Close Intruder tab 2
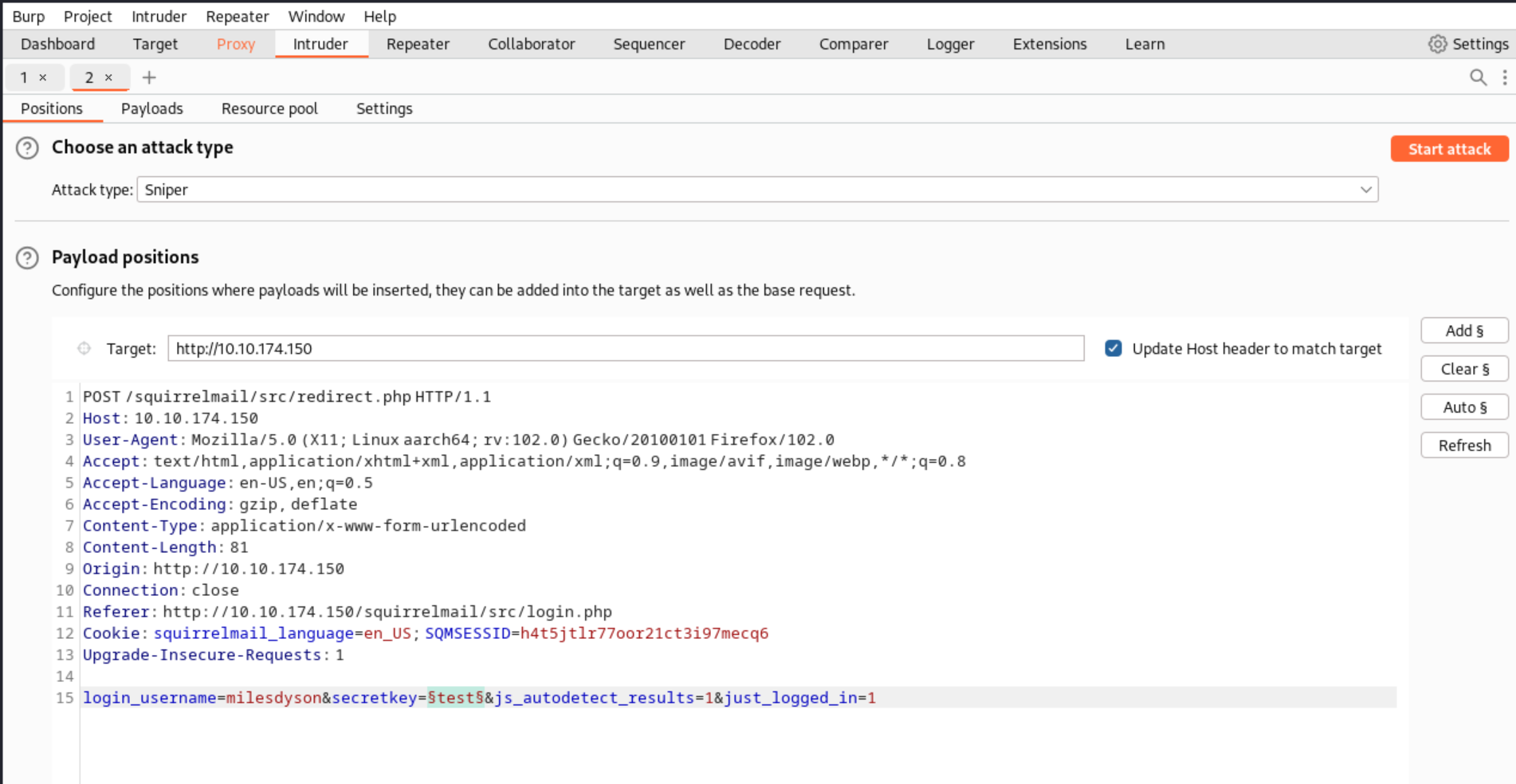Screen dimensions: 1516x784 point(108,77)
